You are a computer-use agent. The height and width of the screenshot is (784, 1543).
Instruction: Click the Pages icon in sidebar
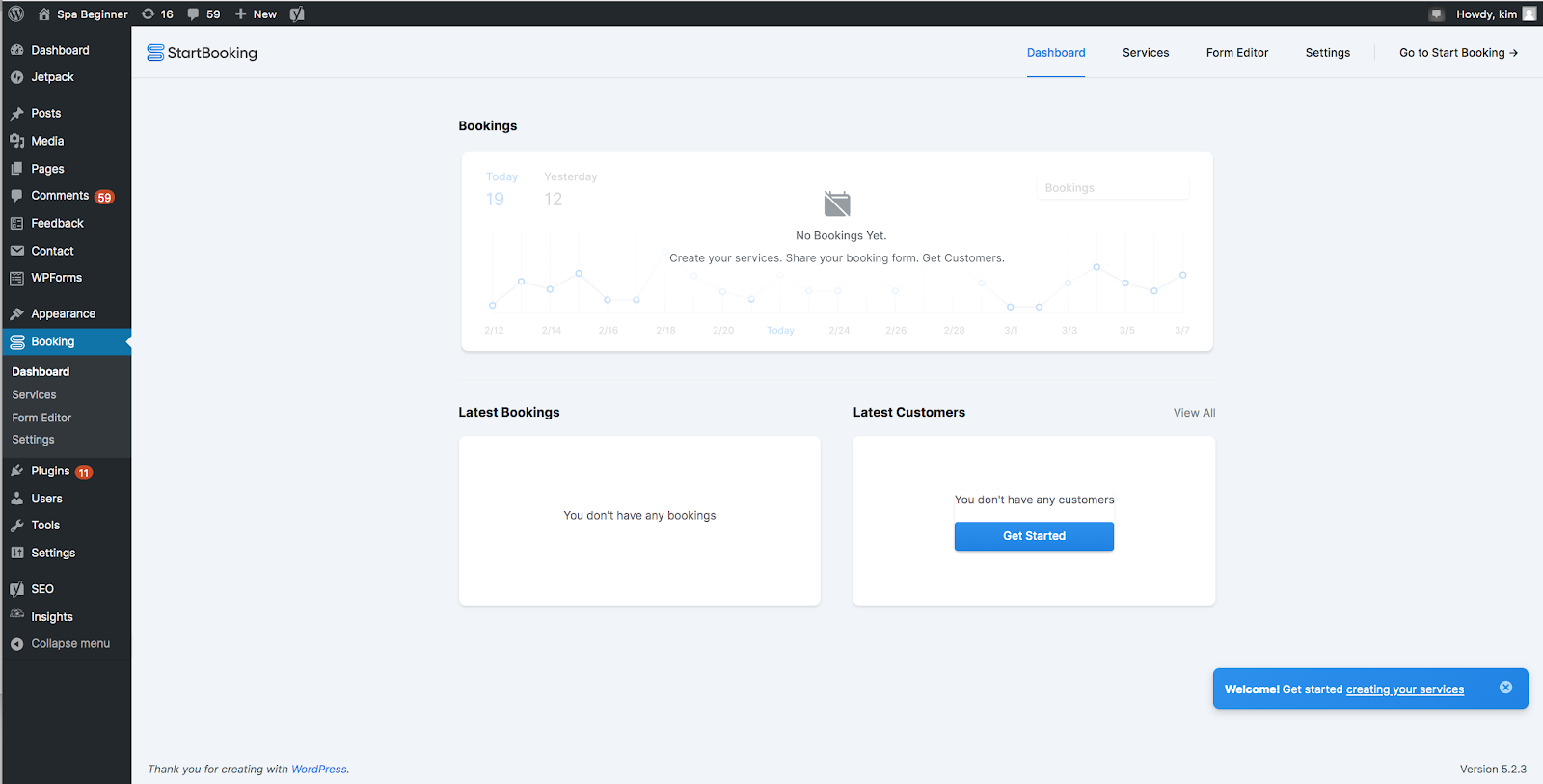point(17,169)
